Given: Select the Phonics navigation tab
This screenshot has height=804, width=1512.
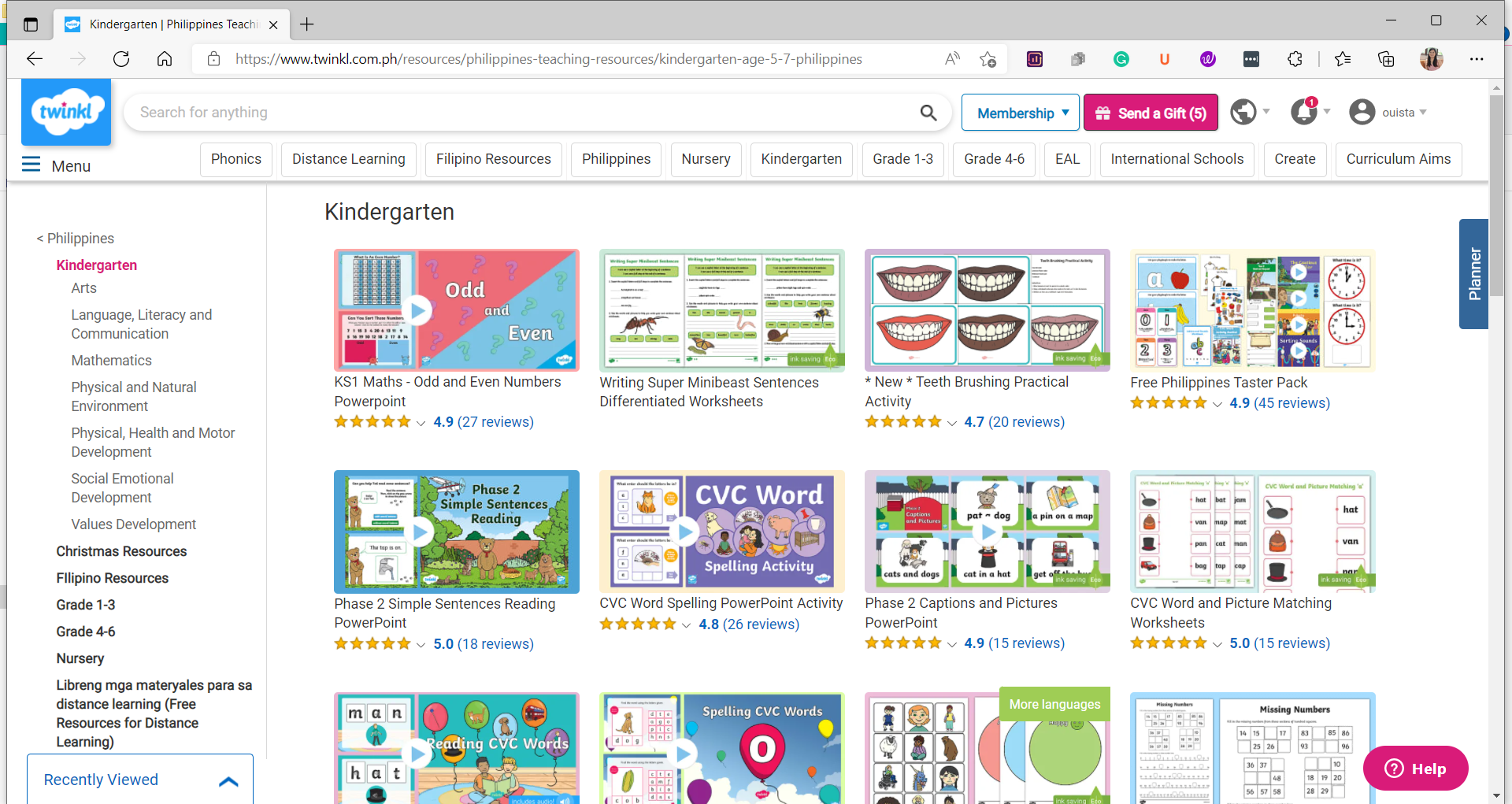Looking at the screenshot, I should point(236,159).
